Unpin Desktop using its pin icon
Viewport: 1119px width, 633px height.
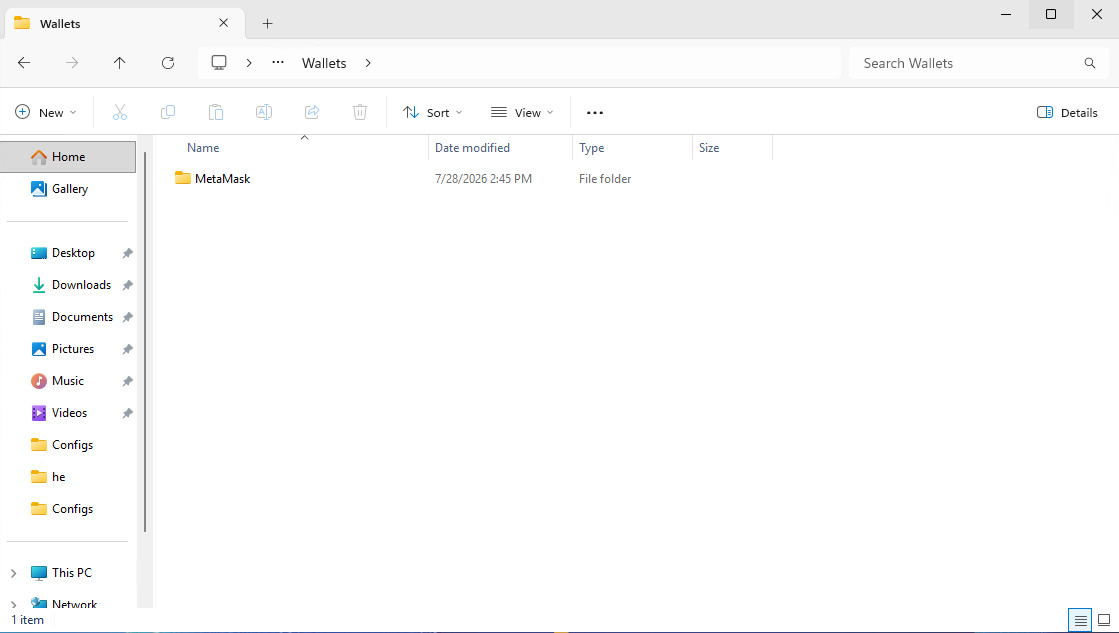127,253
